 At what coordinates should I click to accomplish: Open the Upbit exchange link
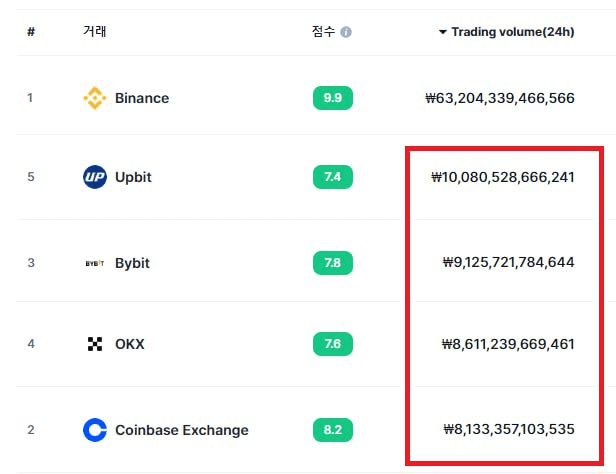pyautogui.click(x=133, y=177)
